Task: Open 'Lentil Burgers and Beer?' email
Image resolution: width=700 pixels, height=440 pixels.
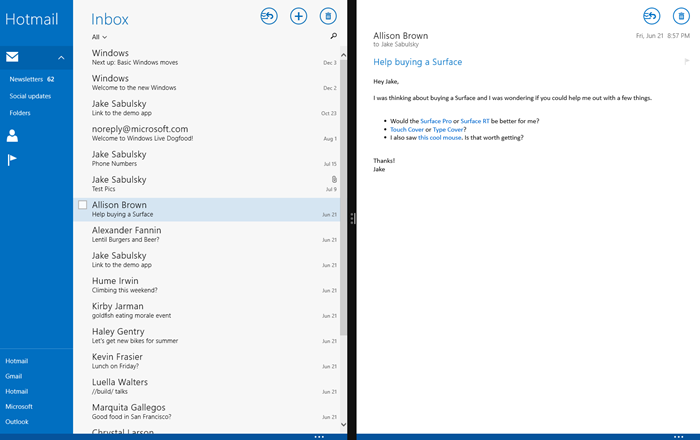Action: (x=206, y=235)
